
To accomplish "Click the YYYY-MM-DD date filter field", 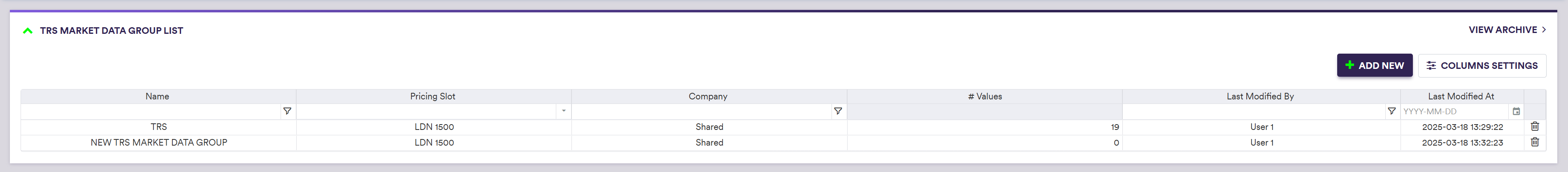I will 1455,112.
